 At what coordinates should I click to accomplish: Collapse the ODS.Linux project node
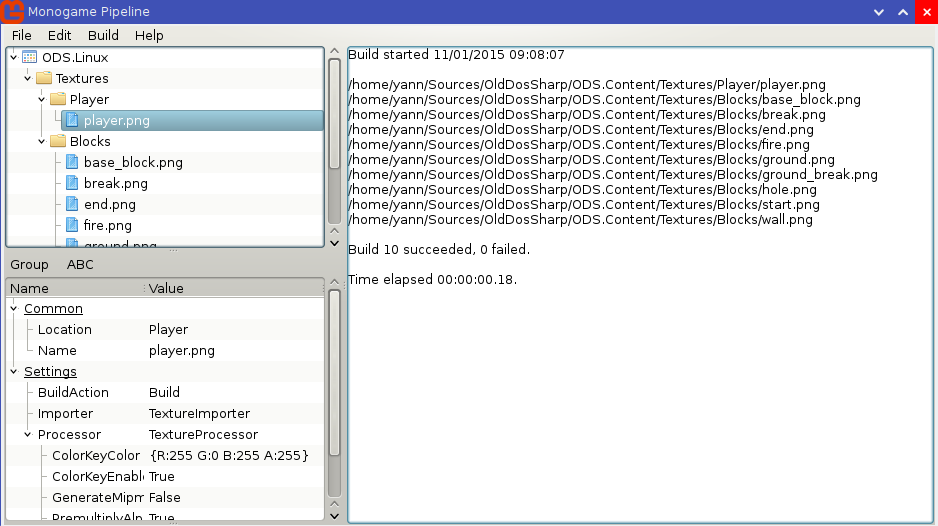pyautogui.click(x=14, y=57)
